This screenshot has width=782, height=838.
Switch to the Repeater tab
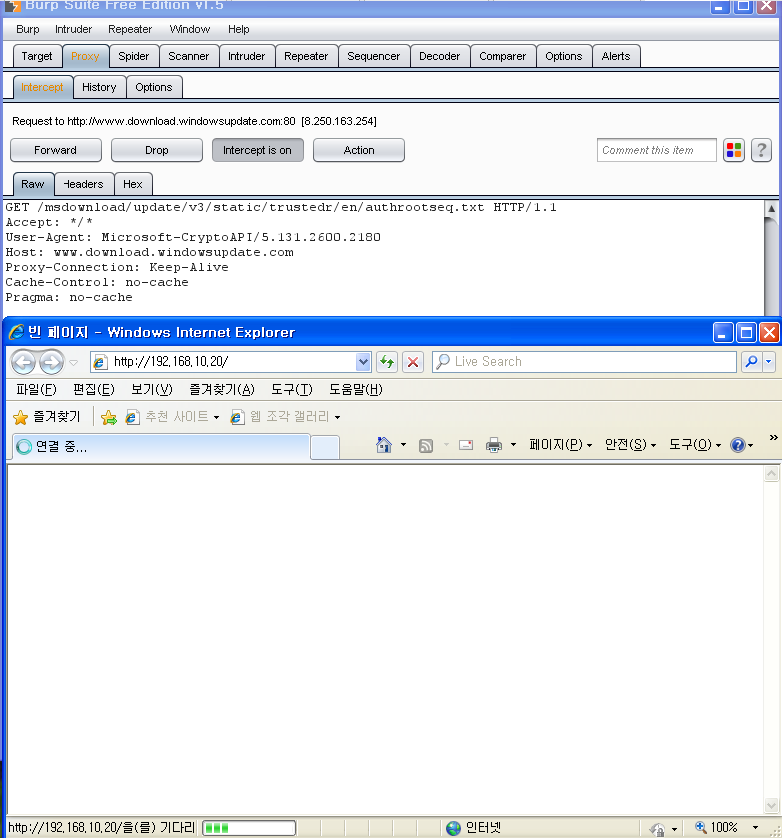tap(306, 57)
